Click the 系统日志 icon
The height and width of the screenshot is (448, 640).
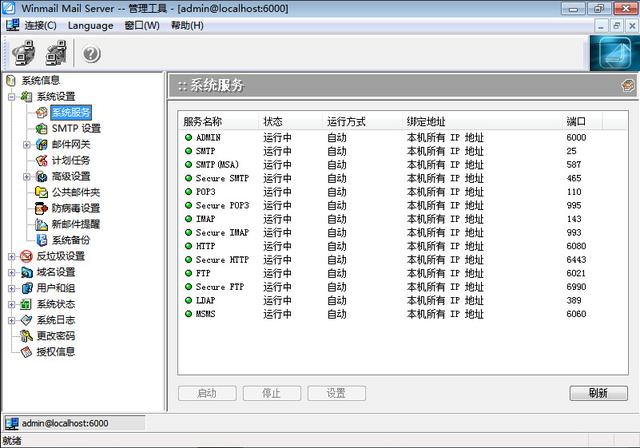click(27, 320)
